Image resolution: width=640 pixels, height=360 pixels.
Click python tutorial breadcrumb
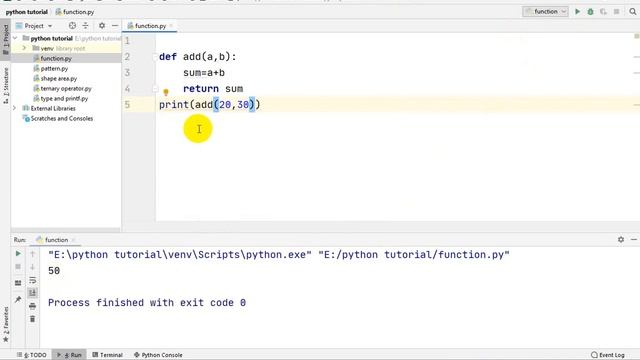(x=27, y=12)
